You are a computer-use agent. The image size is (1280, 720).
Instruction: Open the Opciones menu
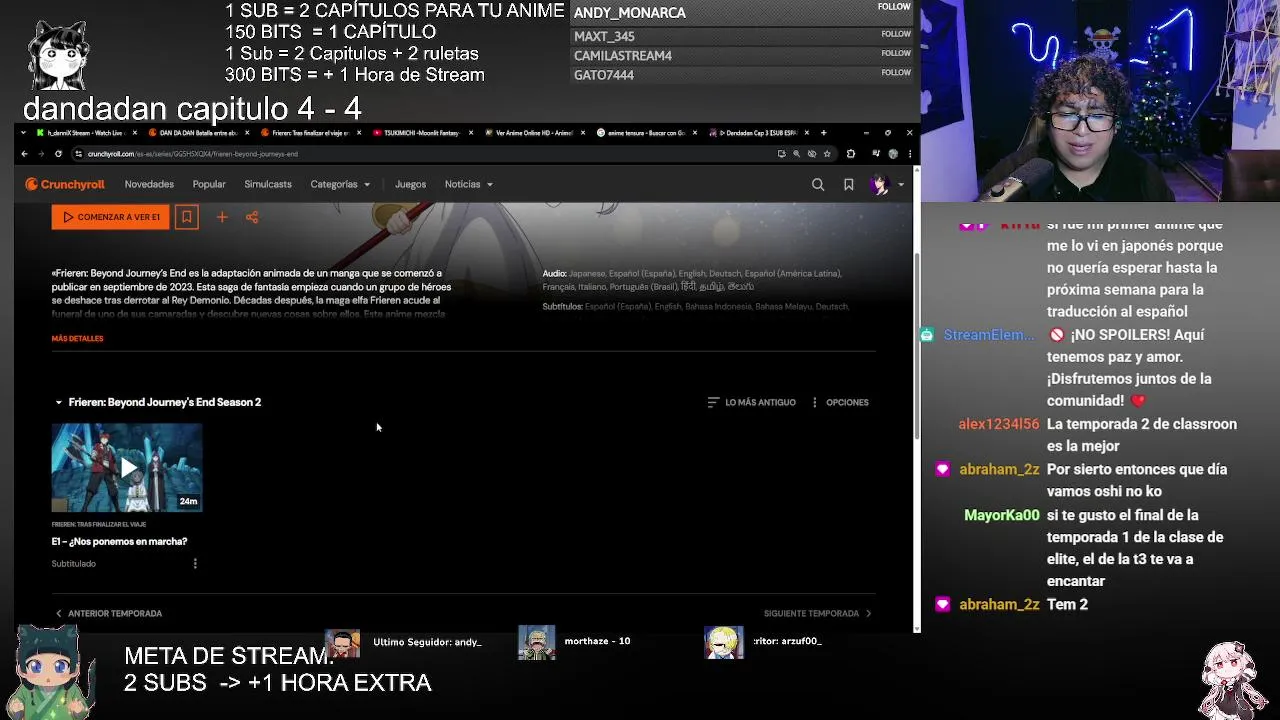[x=839, y=402]
